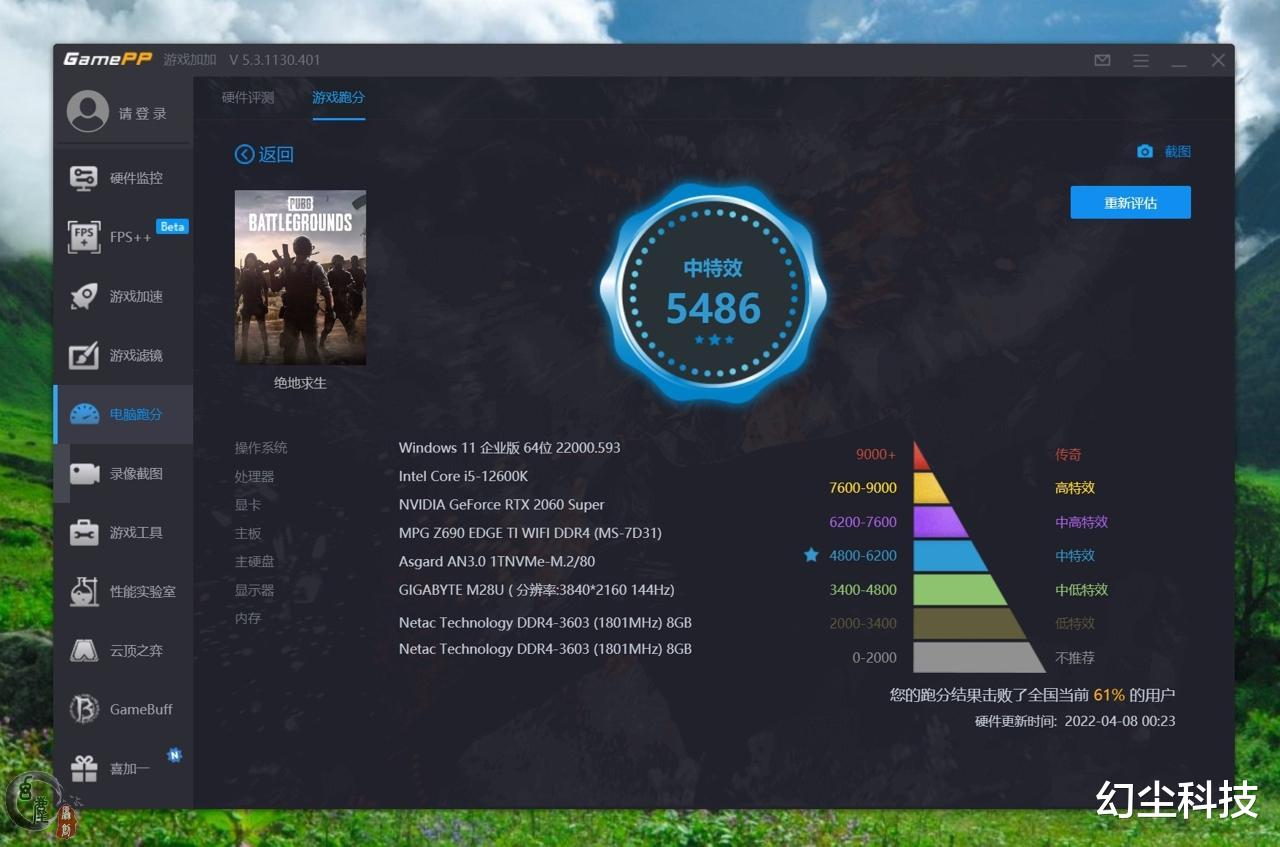Click the 不推荐 tier label

[1075, 658]
